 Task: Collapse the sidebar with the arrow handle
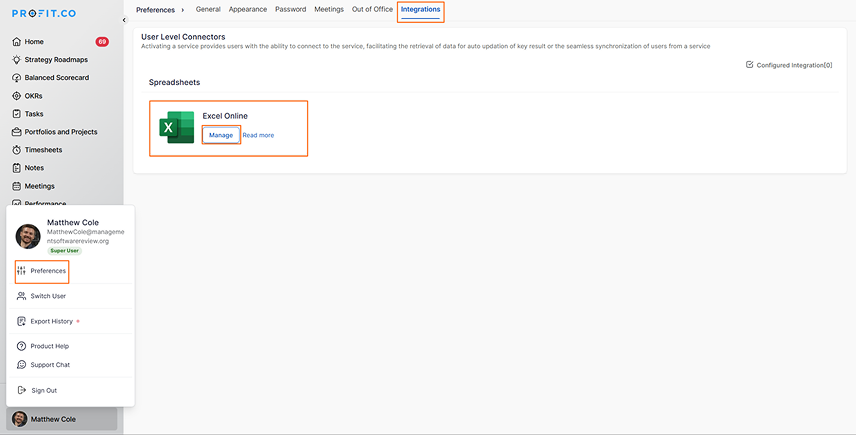pos(124,20)
